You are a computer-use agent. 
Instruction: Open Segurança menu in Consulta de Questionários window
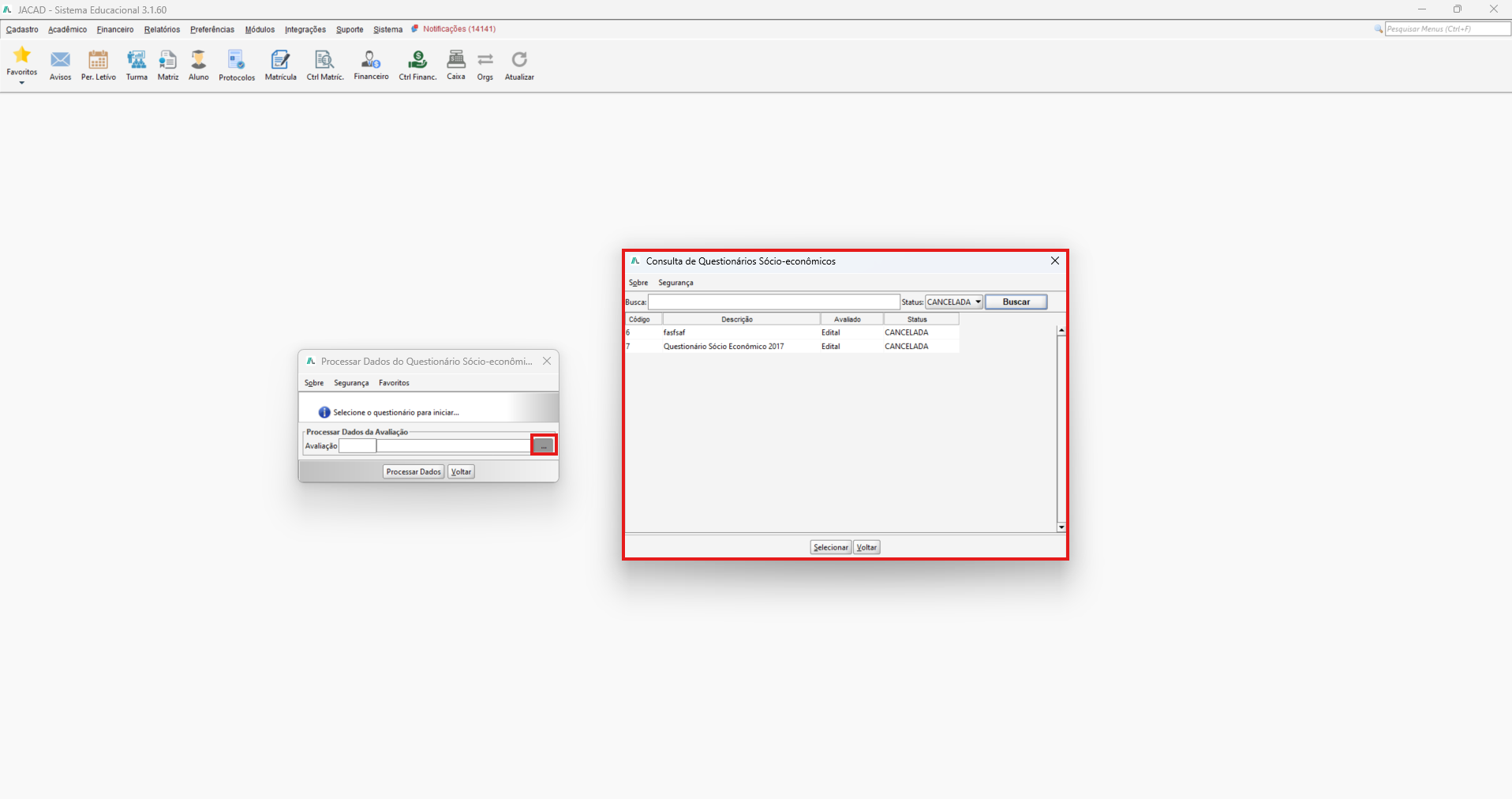pyautogui.click(x=676, y=283)
